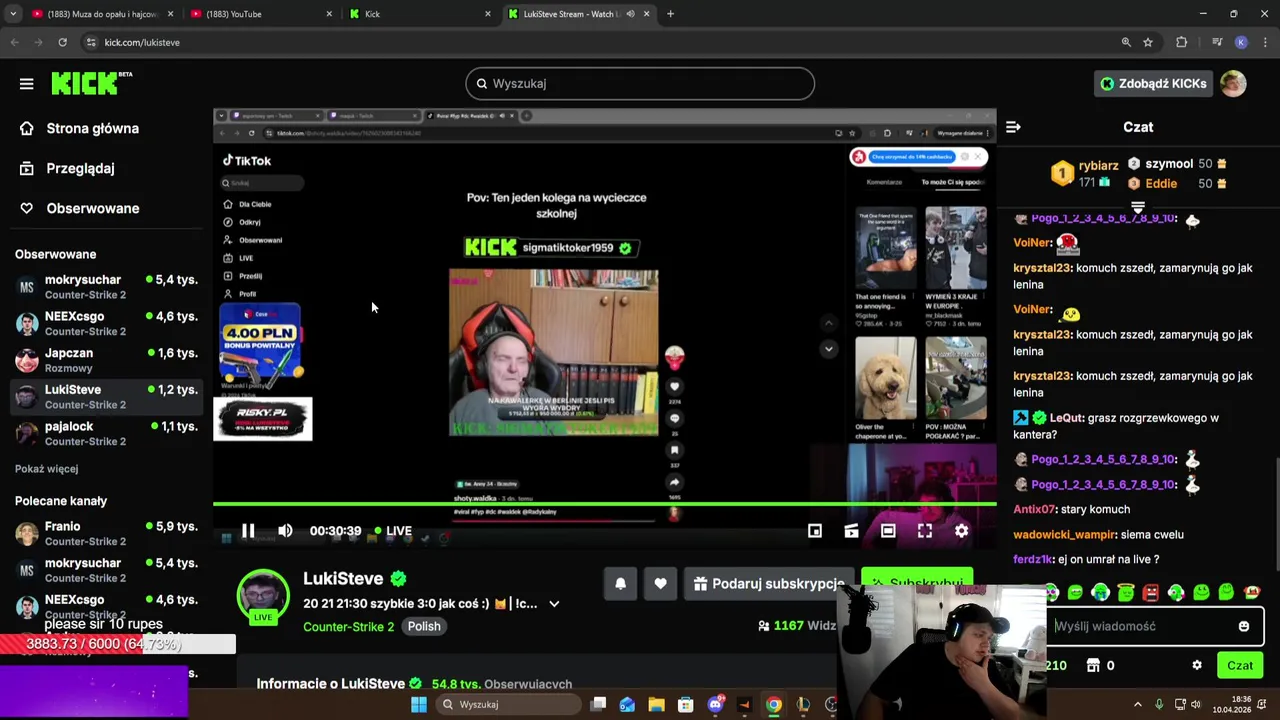Switch to Muza do opału YouTube tab
The image size is (1280, 720).
click(103, 14)
